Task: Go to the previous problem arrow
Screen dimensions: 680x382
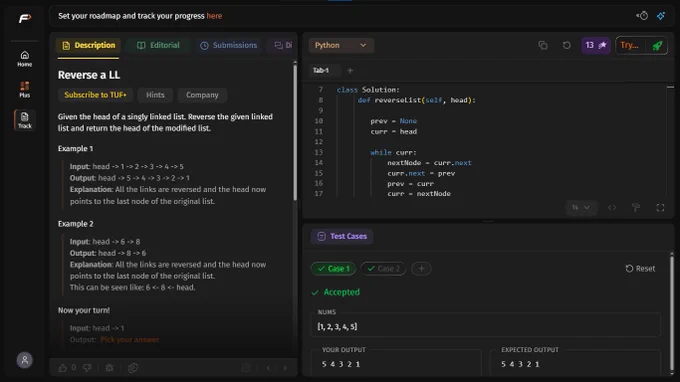Action: 268,368
